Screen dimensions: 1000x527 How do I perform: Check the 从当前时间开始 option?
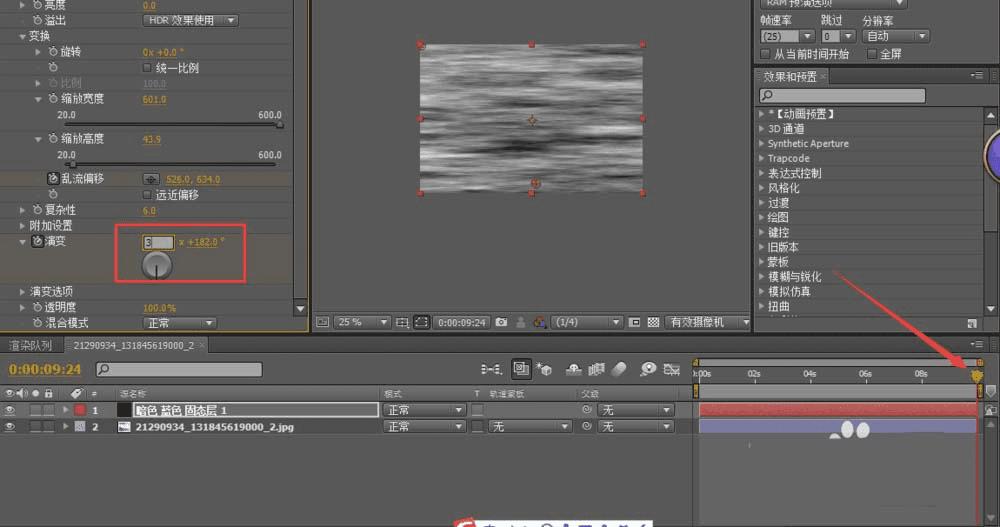coord(765,54)
